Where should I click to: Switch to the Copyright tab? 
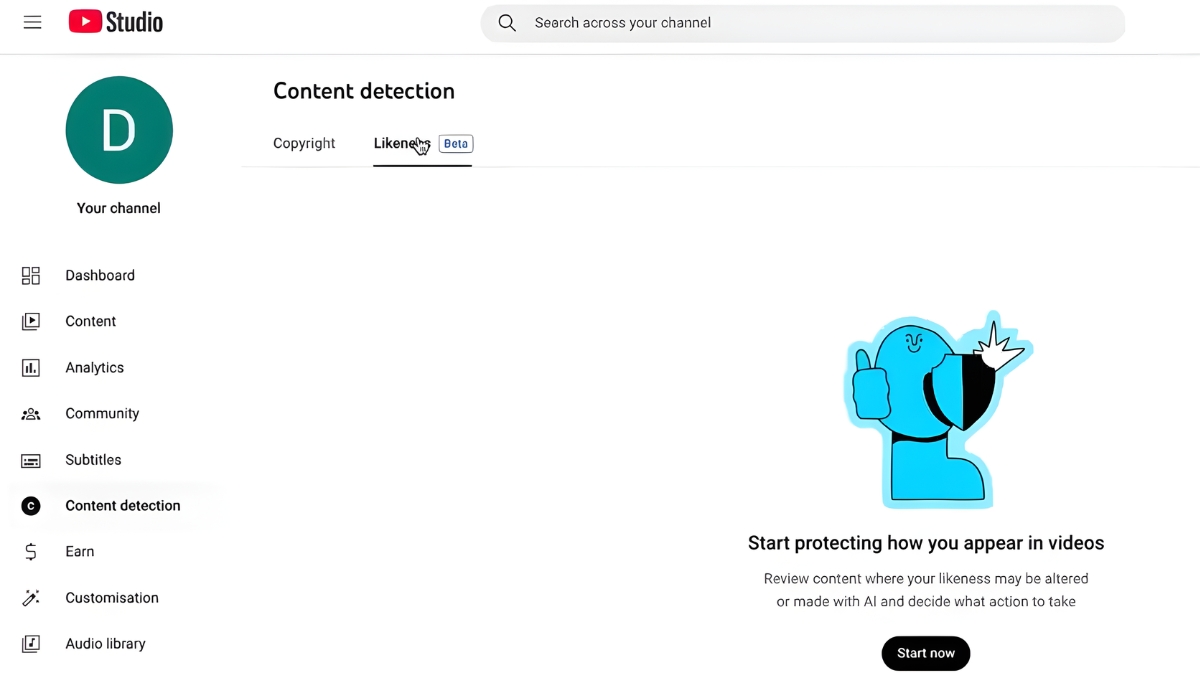click(x=304, y=143)
